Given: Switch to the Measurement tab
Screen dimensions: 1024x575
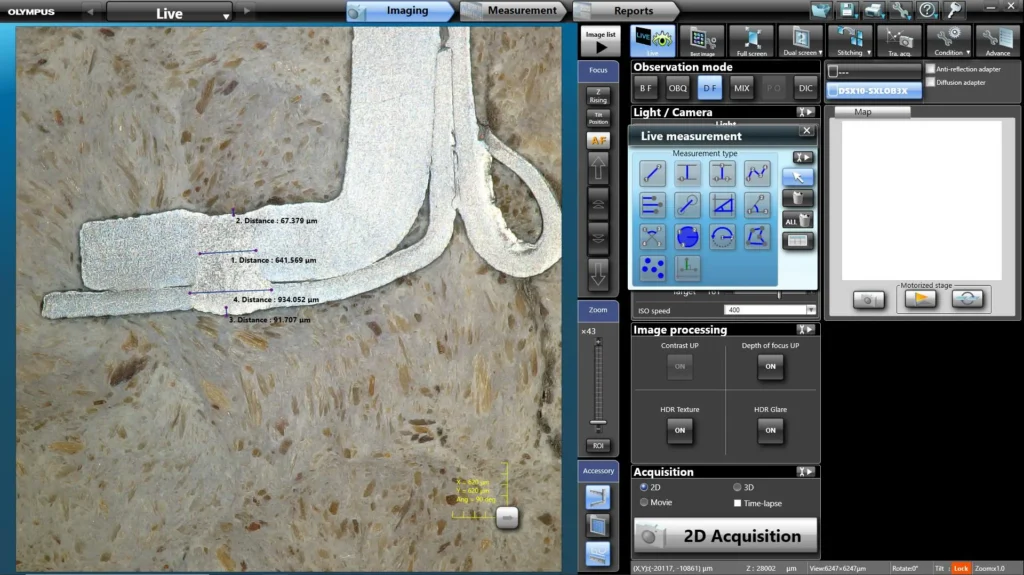Looking at the screenshot, I should coord(513,10).
